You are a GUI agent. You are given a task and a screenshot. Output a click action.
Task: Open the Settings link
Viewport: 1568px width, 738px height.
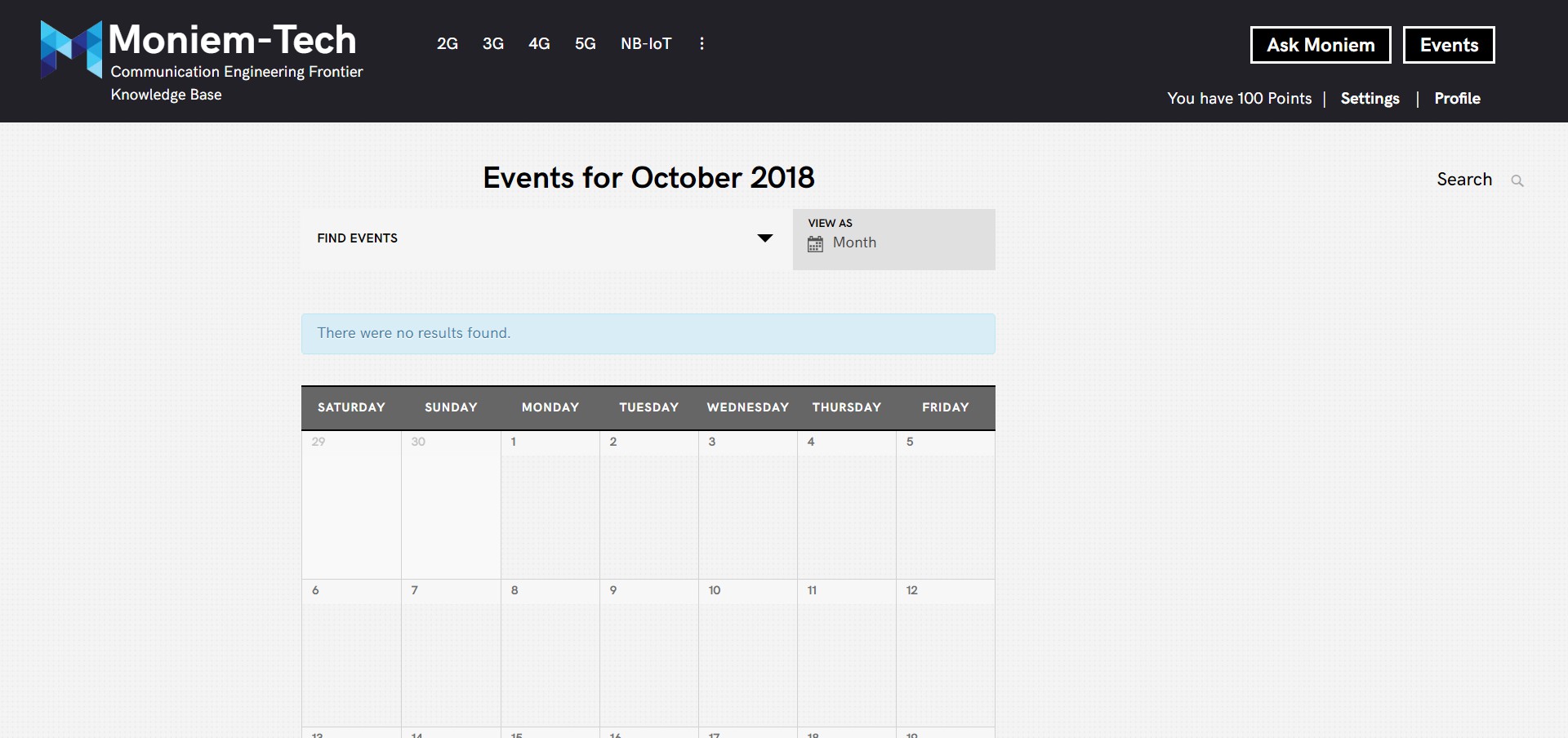1370,99
